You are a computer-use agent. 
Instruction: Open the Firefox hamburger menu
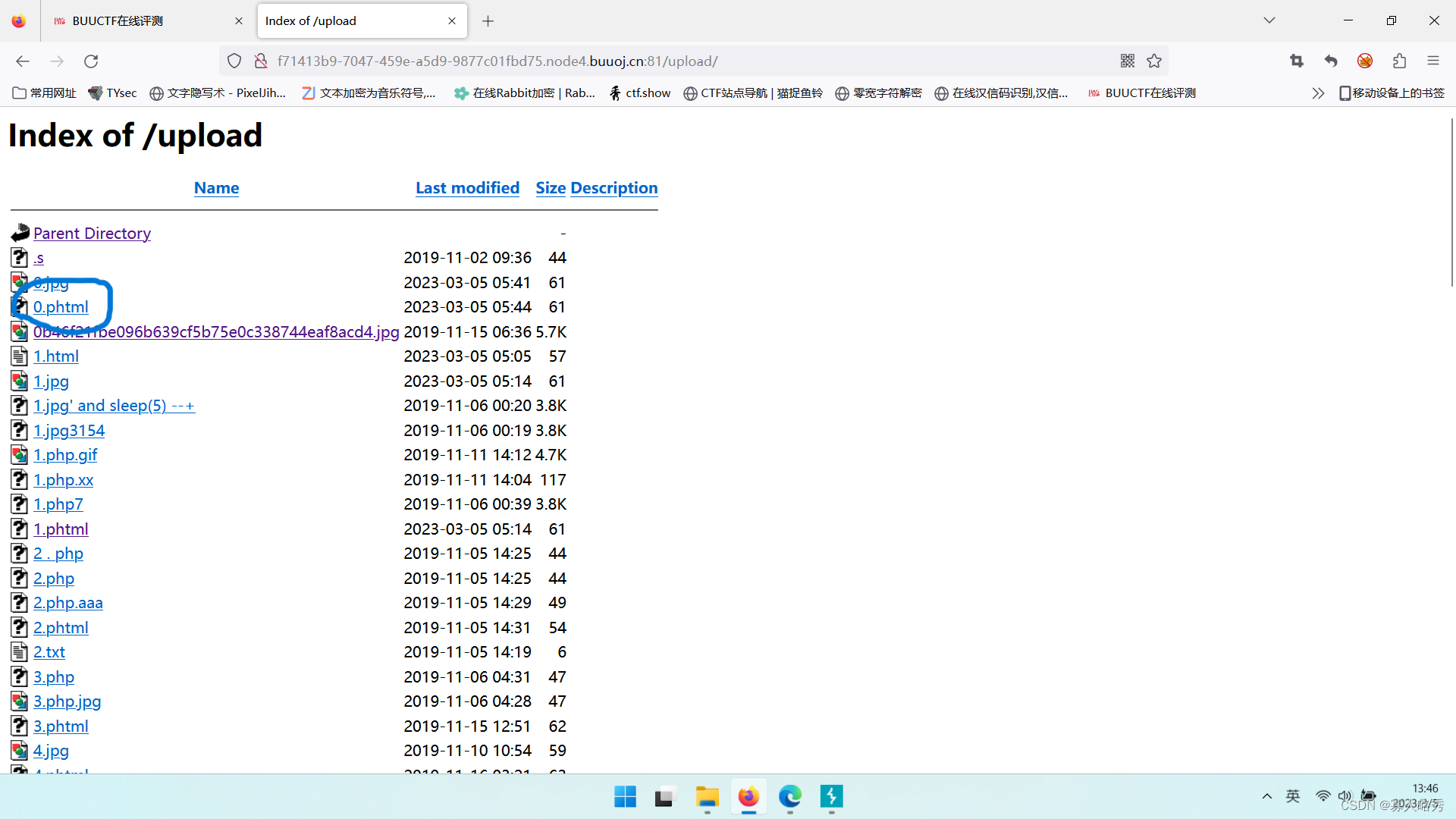coord(1432,61)
